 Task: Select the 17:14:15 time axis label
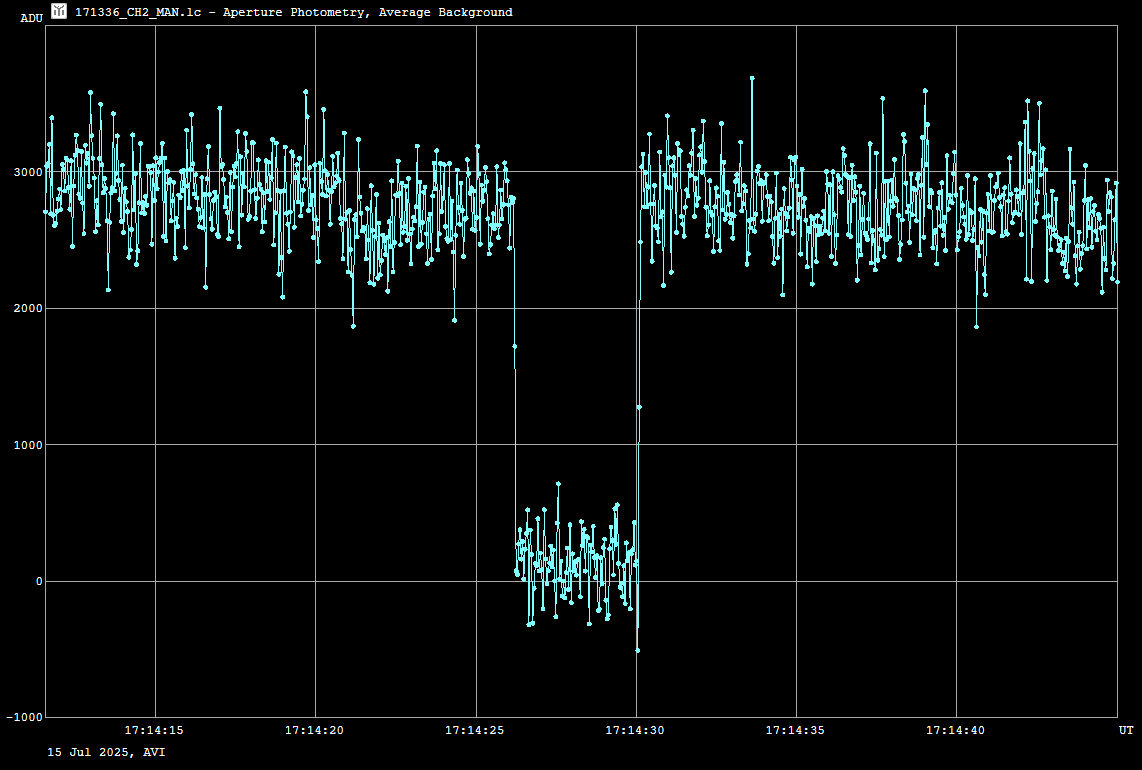154,731
